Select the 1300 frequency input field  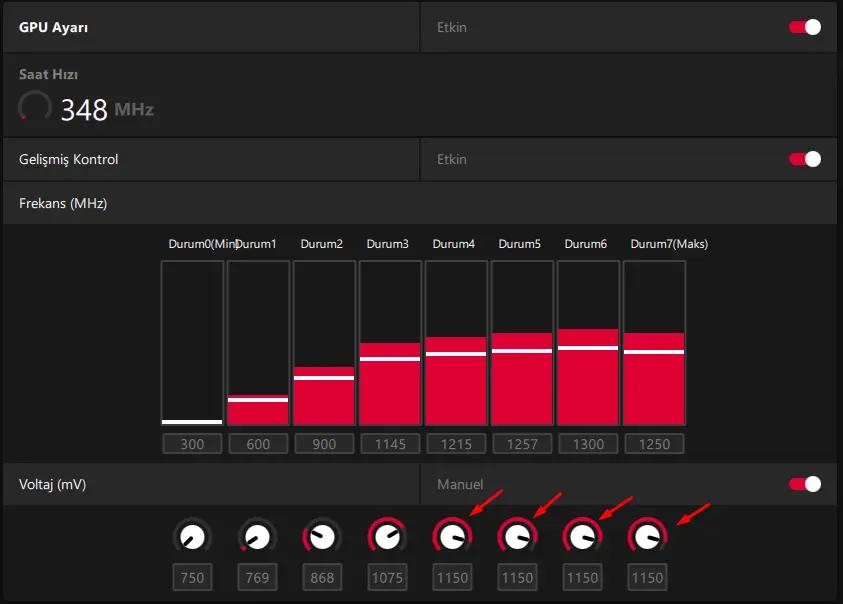click(x=588, y=444)
